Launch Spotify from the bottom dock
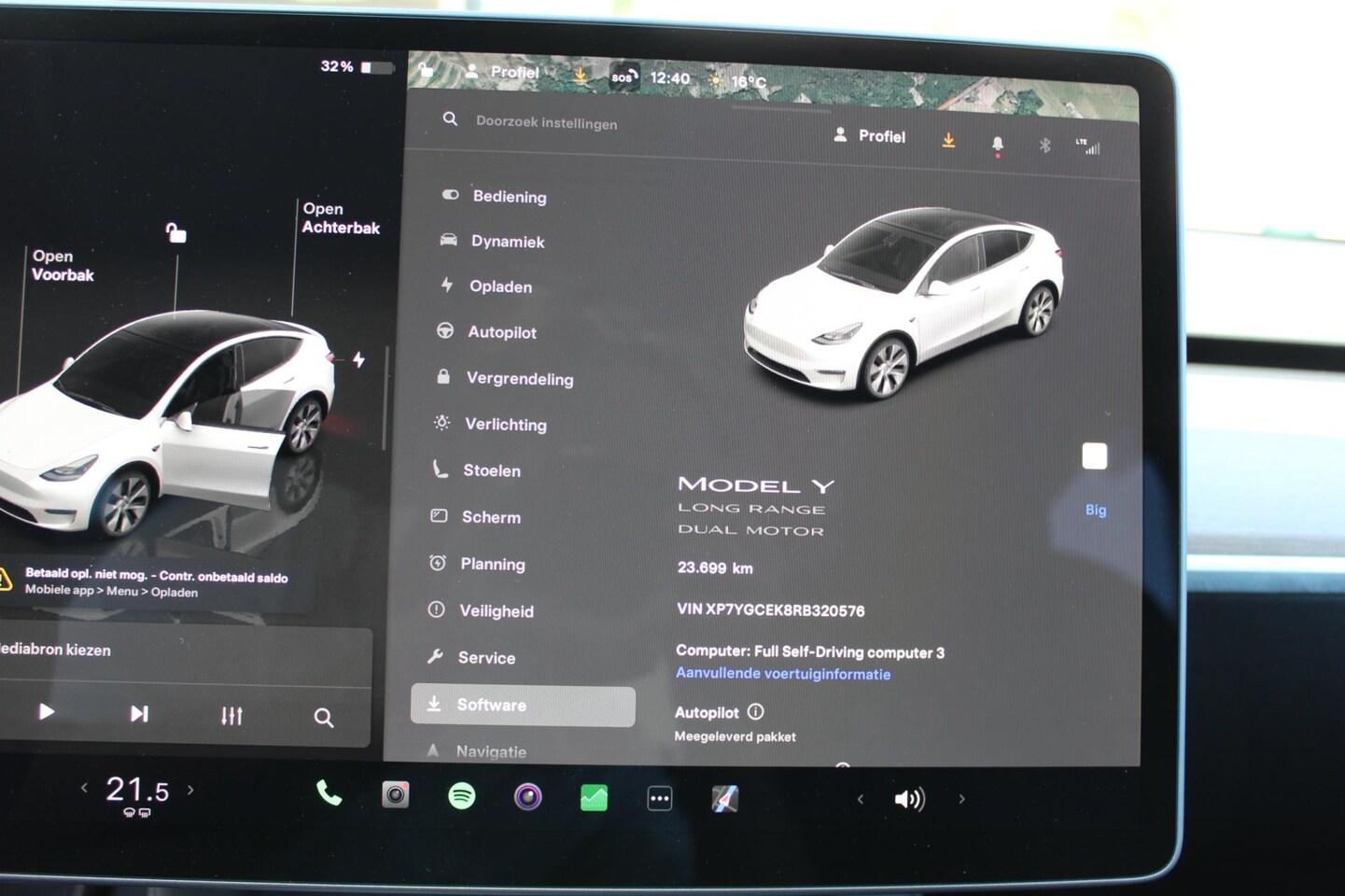1345x896 pixels. point(462,796)
